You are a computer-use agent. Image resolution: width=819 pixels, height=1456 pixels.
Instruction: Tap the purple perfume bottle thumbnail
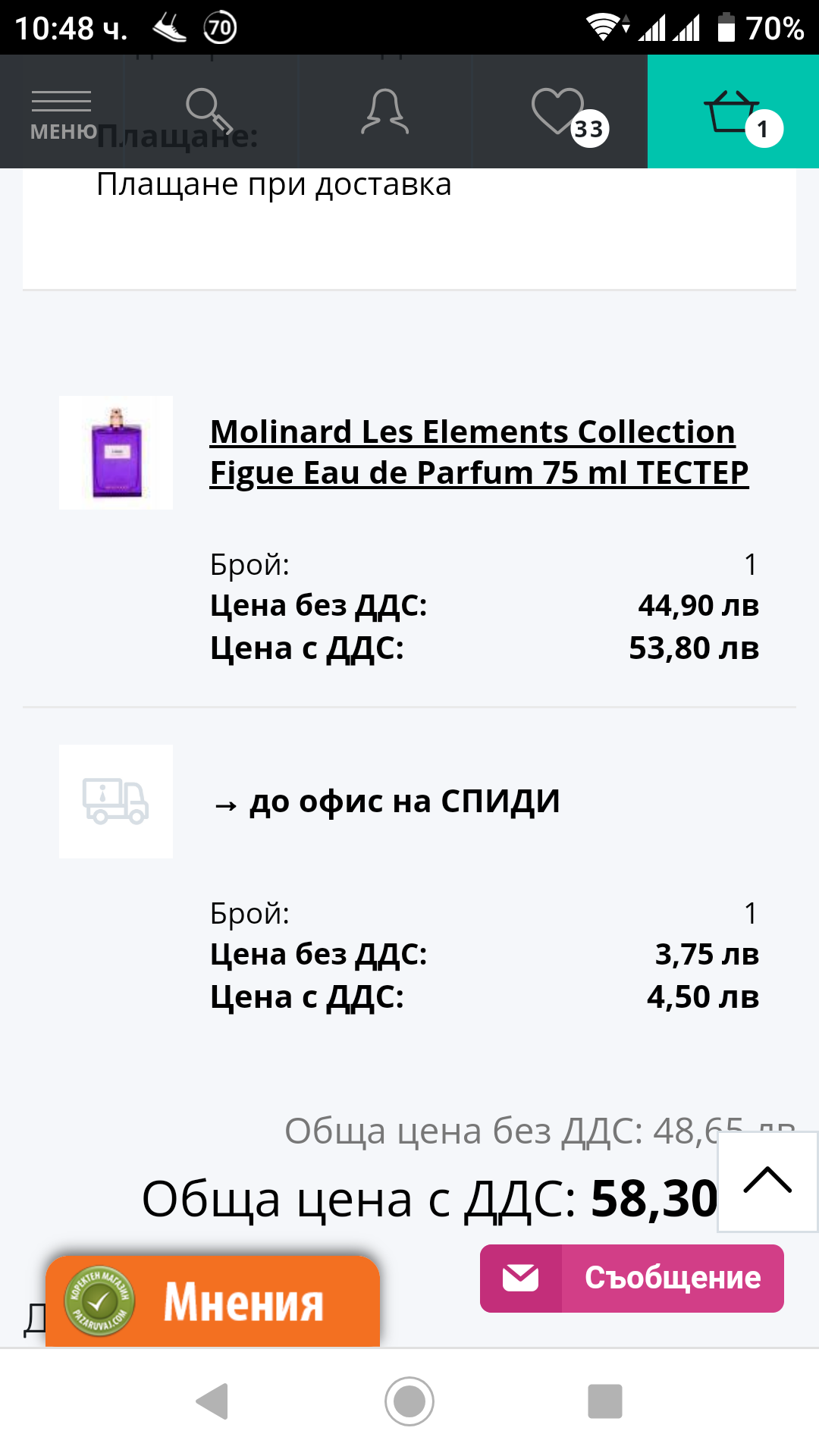[x=116, y=452]
